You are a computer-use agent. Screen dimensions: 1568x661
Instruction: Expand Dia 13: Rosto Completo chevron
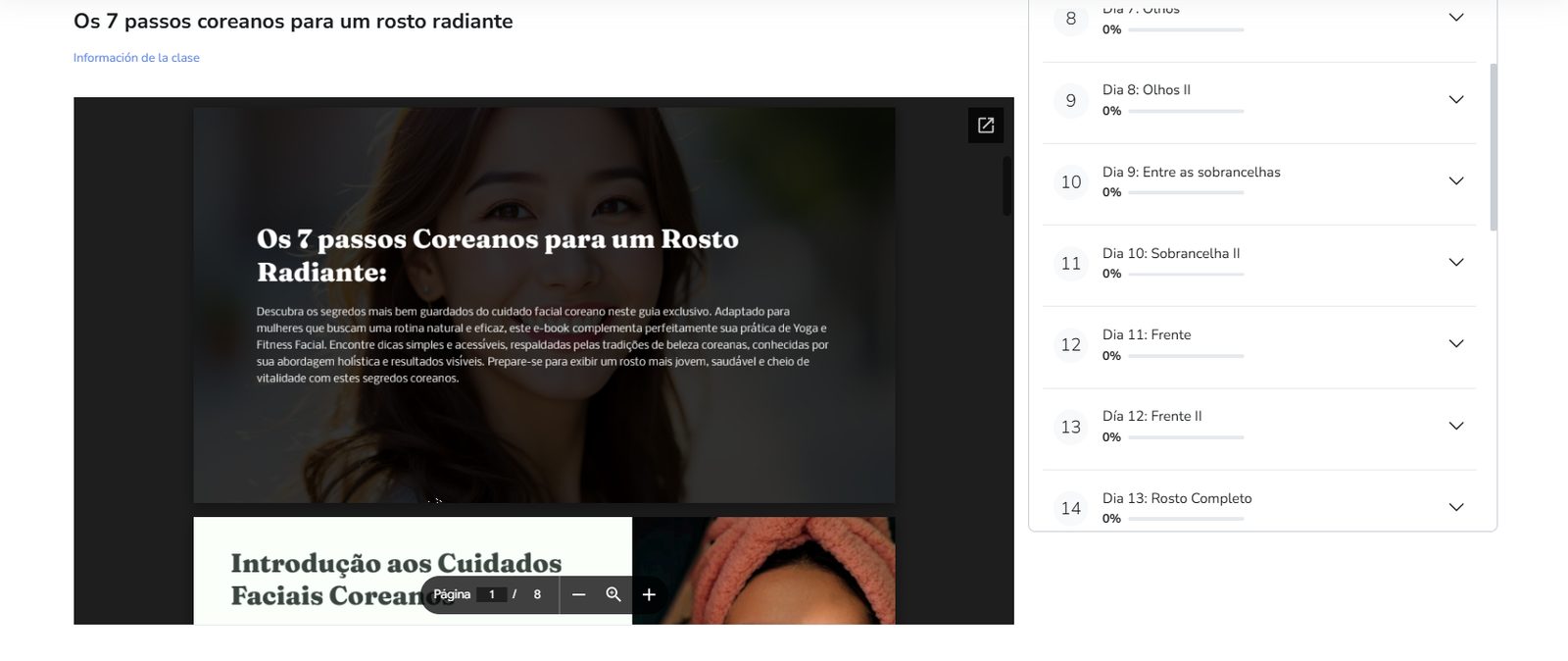pyautogui.click(x=1456, y=507)
